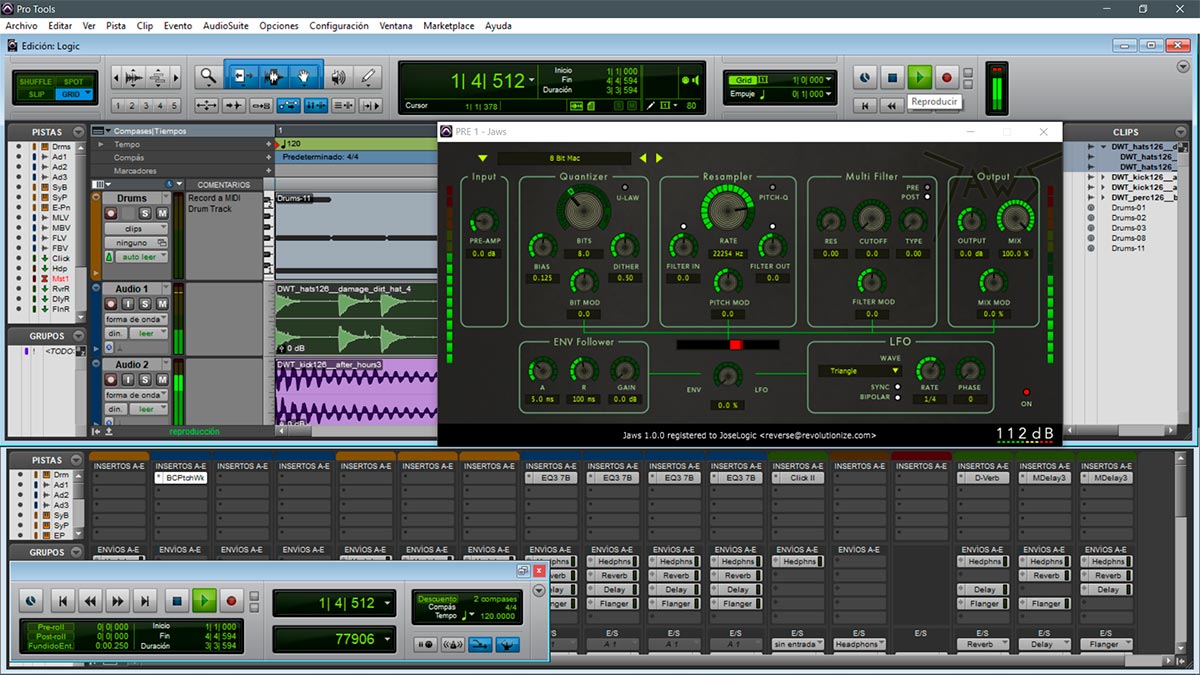Image resolution: width=1200 pixels, height=675 pixels.
Task: Open Drums track 'clips' view selector
Action: (x=136, y=228)
